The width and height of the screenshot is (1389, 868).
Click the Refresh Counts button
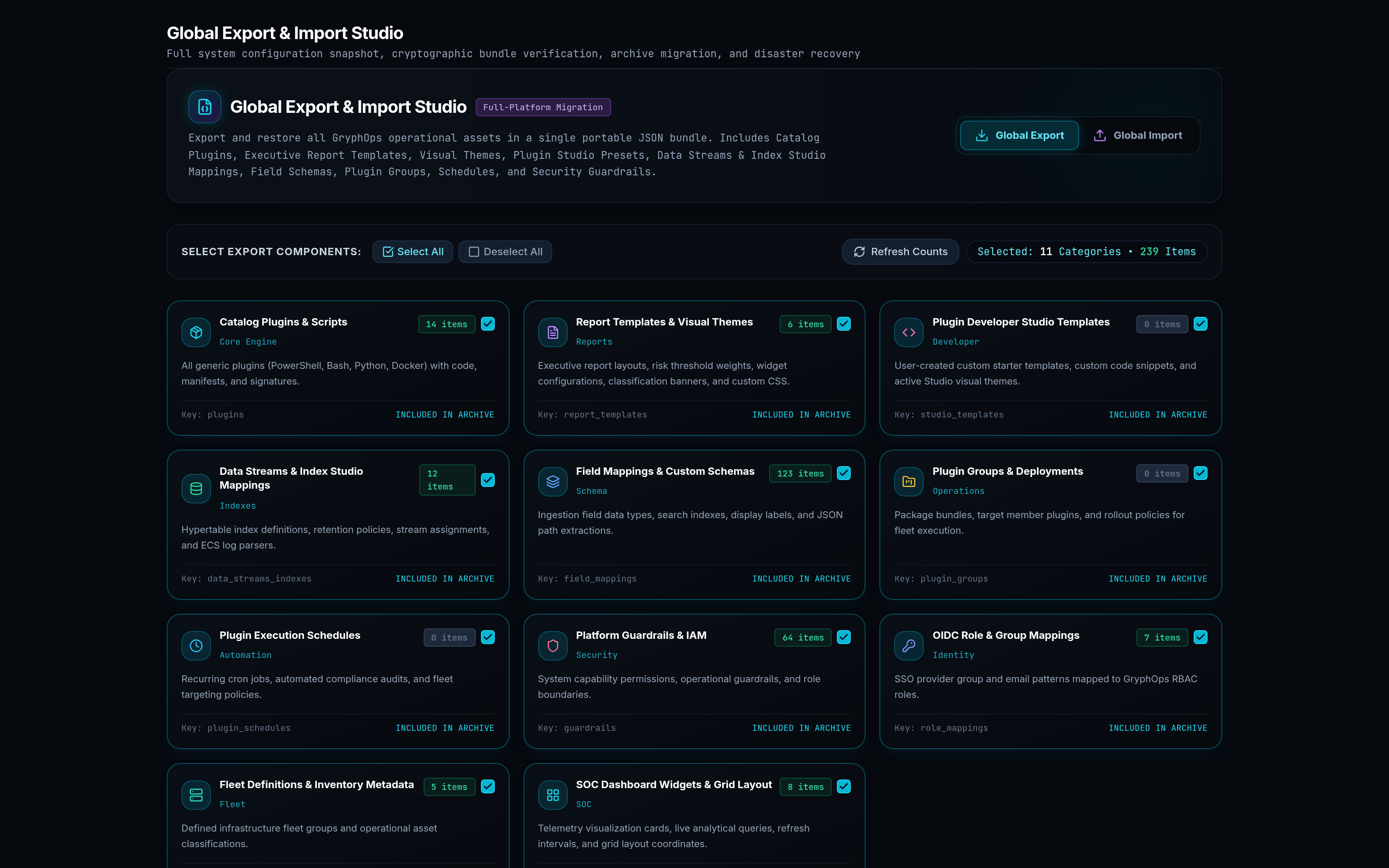[901, 251]
